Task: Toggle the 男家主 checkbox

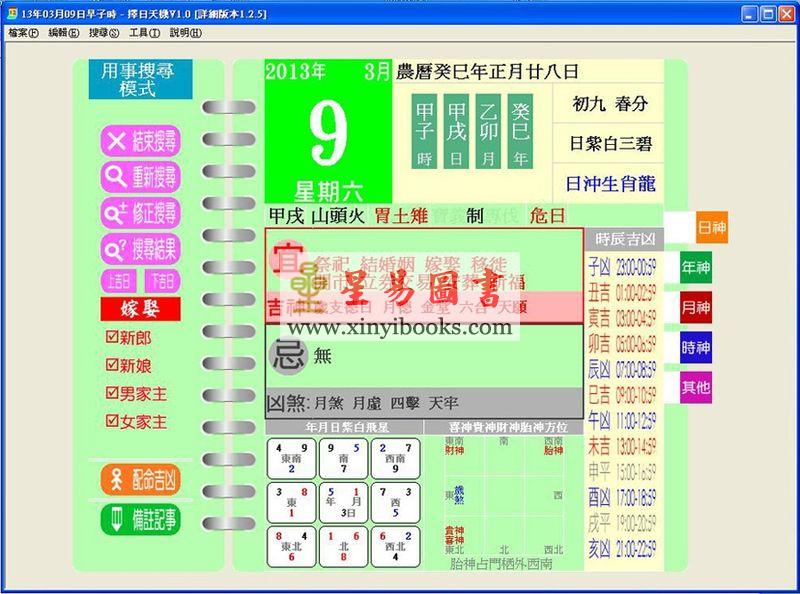Action: 112,393
